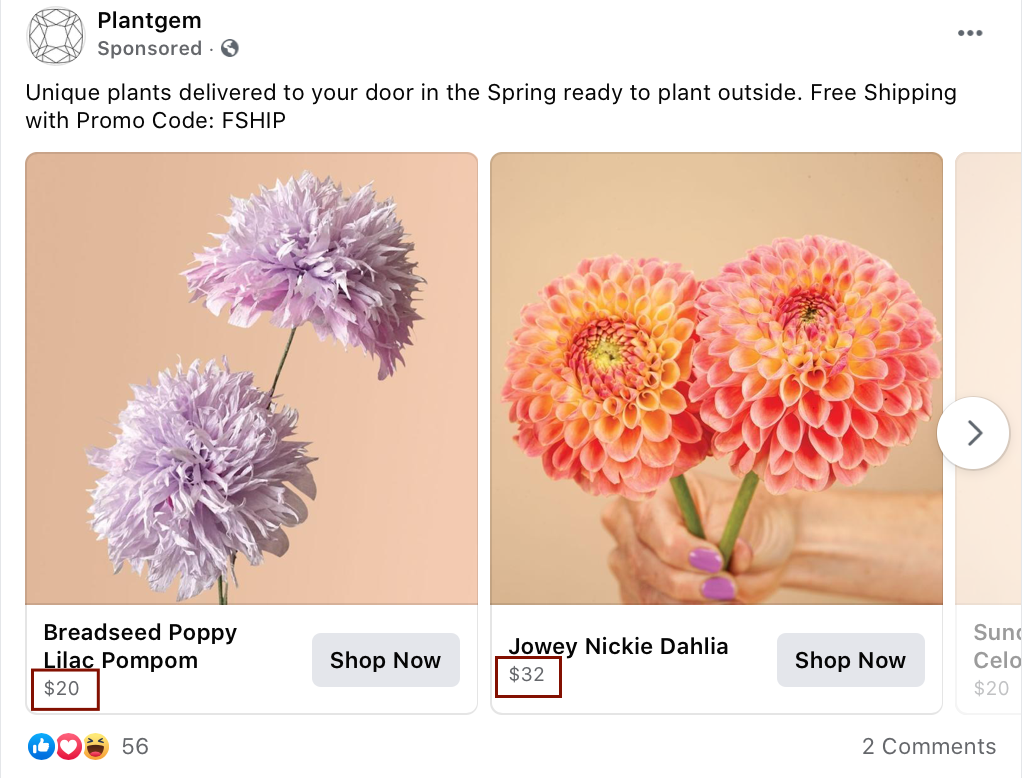Open the three-dot options menu
The height and width of the screenshot is (778, 1022).
[969, 32]
